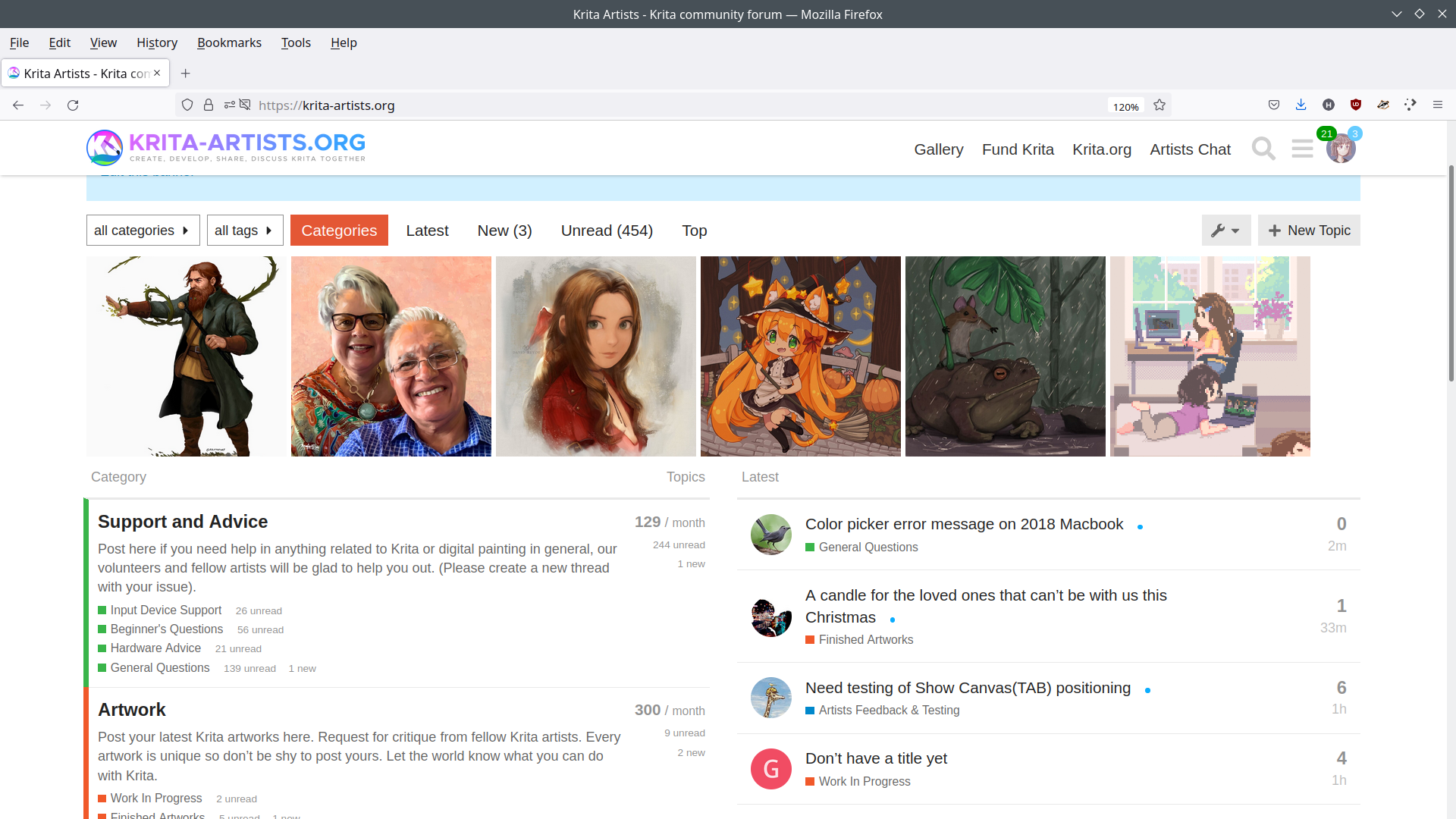
Task: Toggle the Top posts filter
Action: coord(694,229)
